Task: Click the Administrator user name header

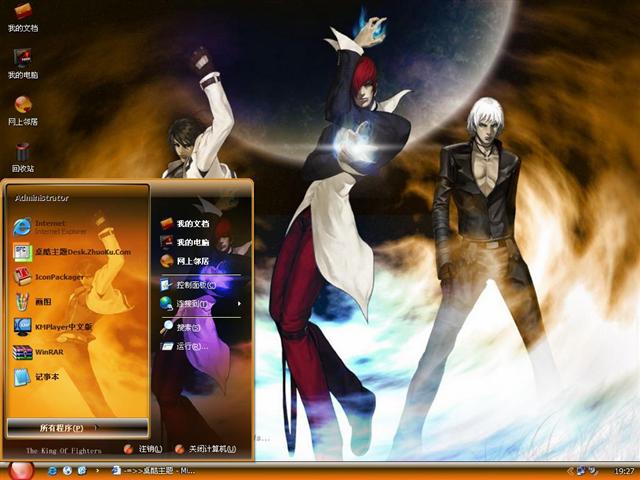Action: point(42,198)
